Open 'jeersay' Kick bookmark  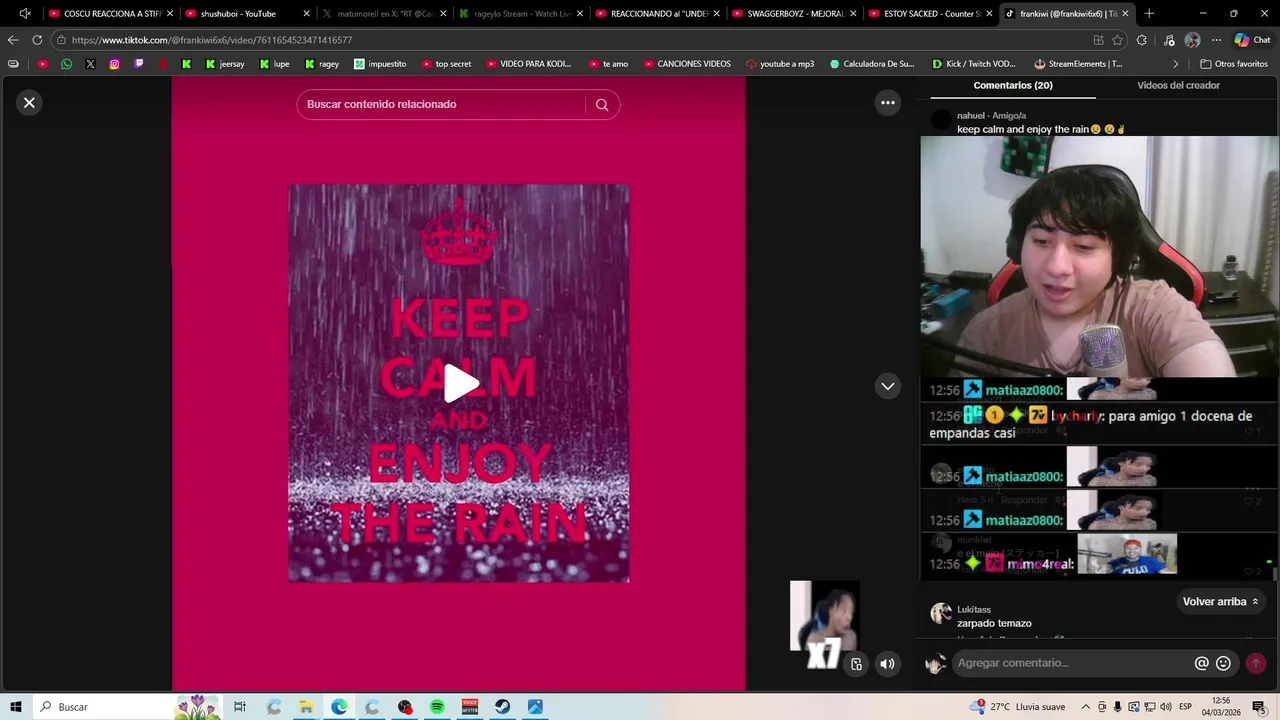(224, 64)
